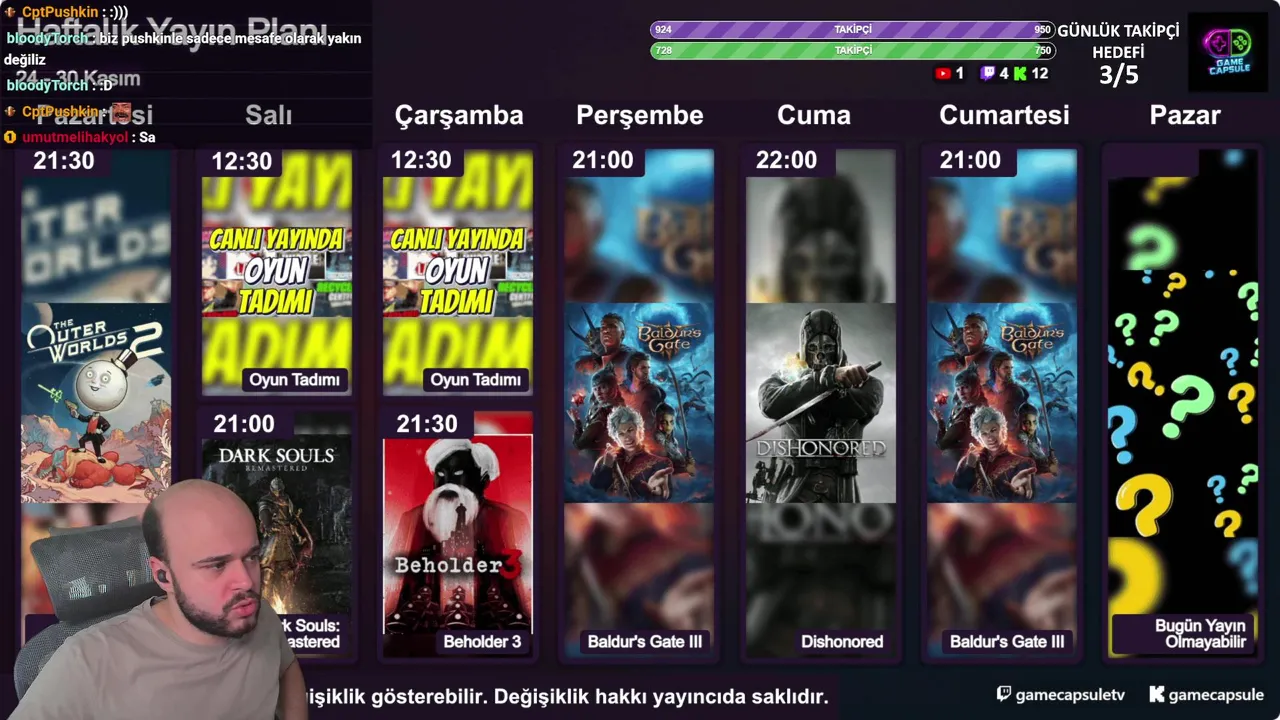This screenshot has width=1280, height=720.
Task: Click the Game Capsule logo
Action: (1228, 51)
